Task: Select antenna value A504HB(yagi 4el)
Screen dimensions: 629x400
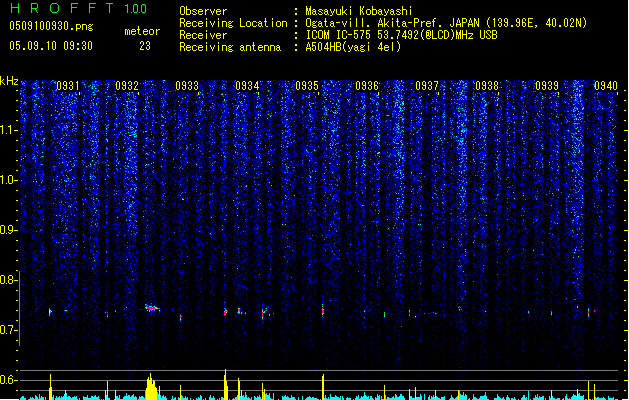Action: pos(353,47)
